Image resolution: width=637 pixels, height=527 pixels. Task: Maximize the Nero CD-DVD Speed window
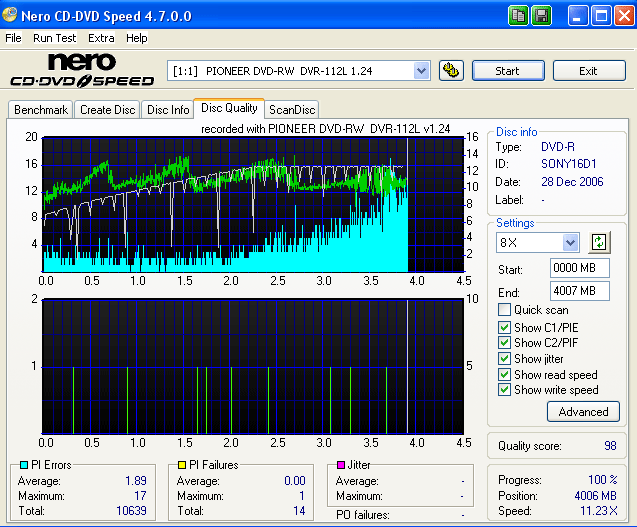click(601, 16)
